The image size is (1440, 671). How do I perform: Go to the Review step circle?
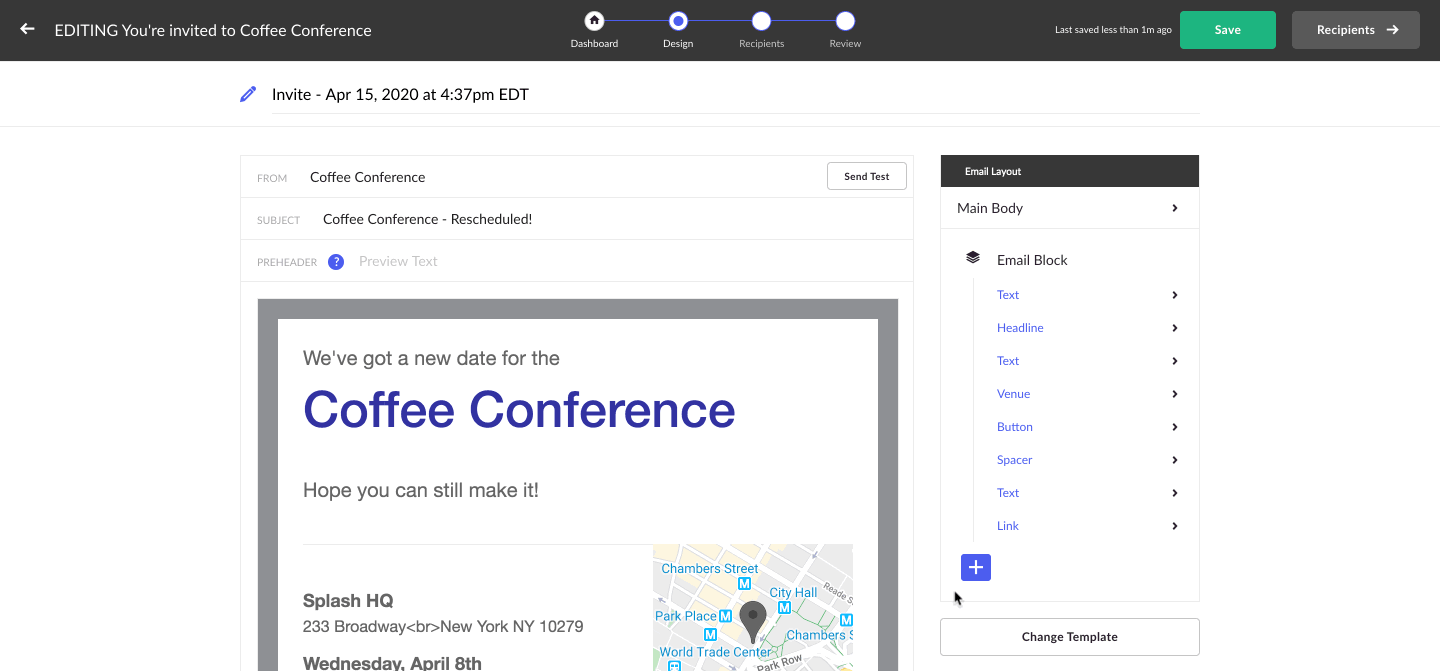tap(845, 20)
